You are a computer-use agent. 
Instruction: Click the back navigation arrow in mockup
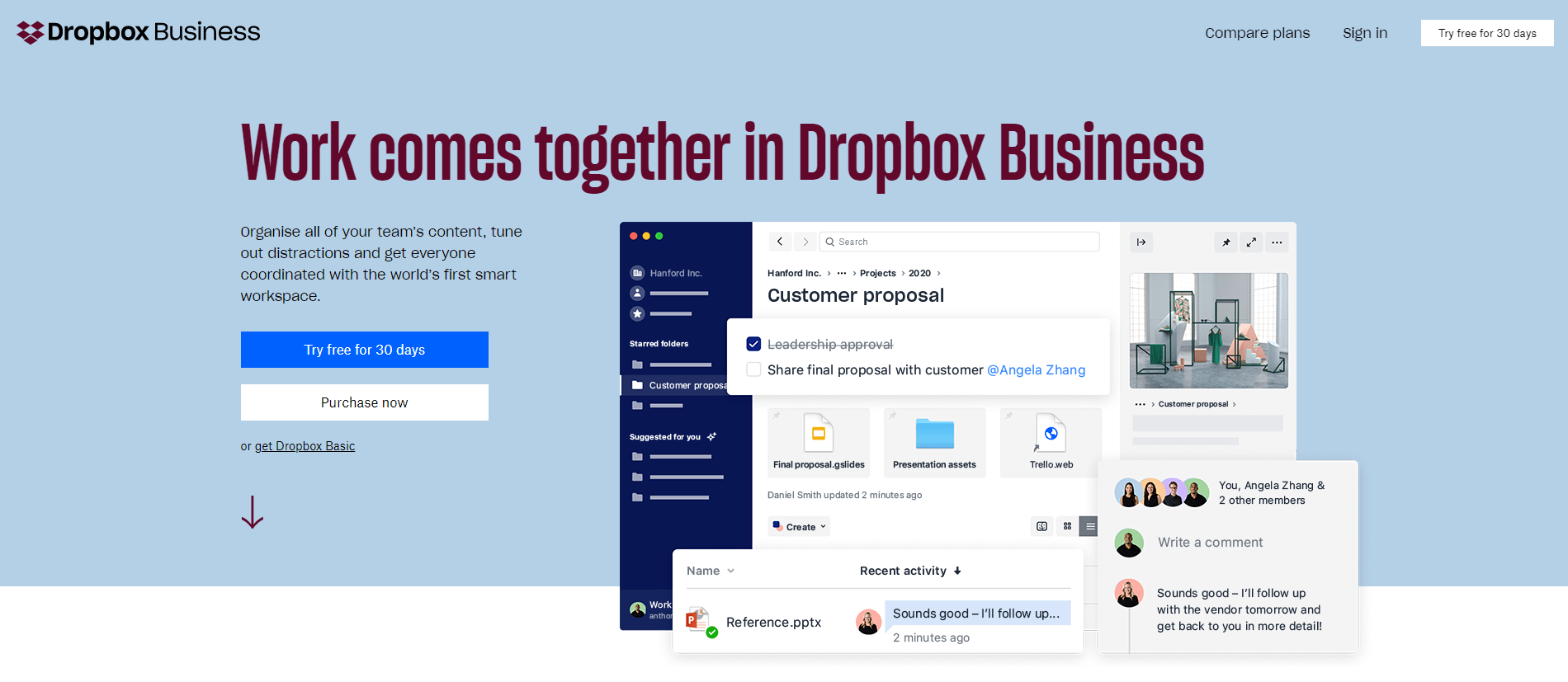pos(780,242)
